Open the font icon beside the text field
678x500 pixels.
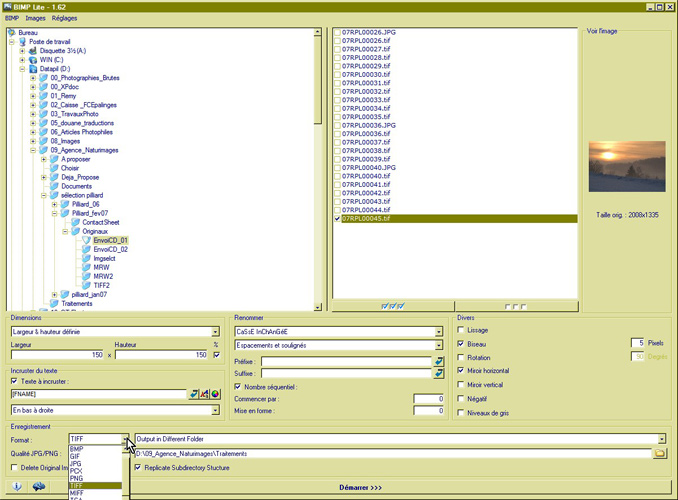coord(203,394)
